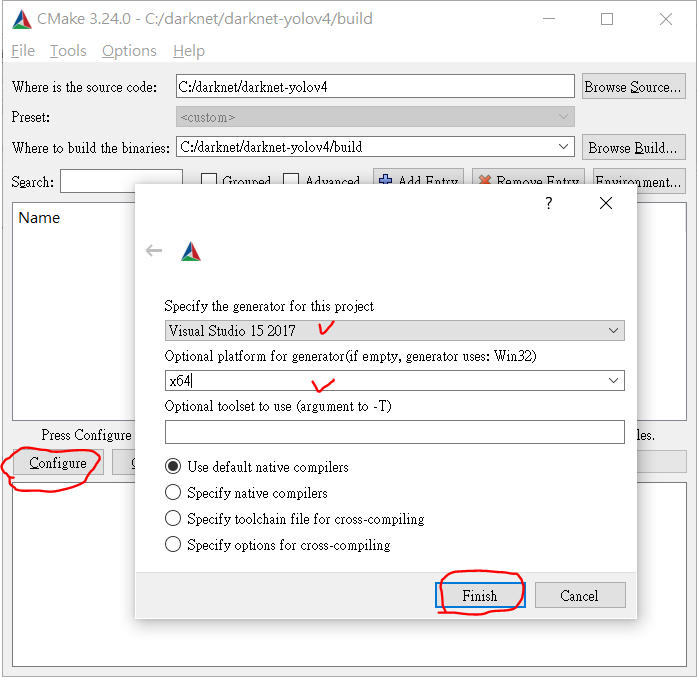Screen dimensions: 697x677
Task: Click the optional toolset input field
Action: point(394,432)
